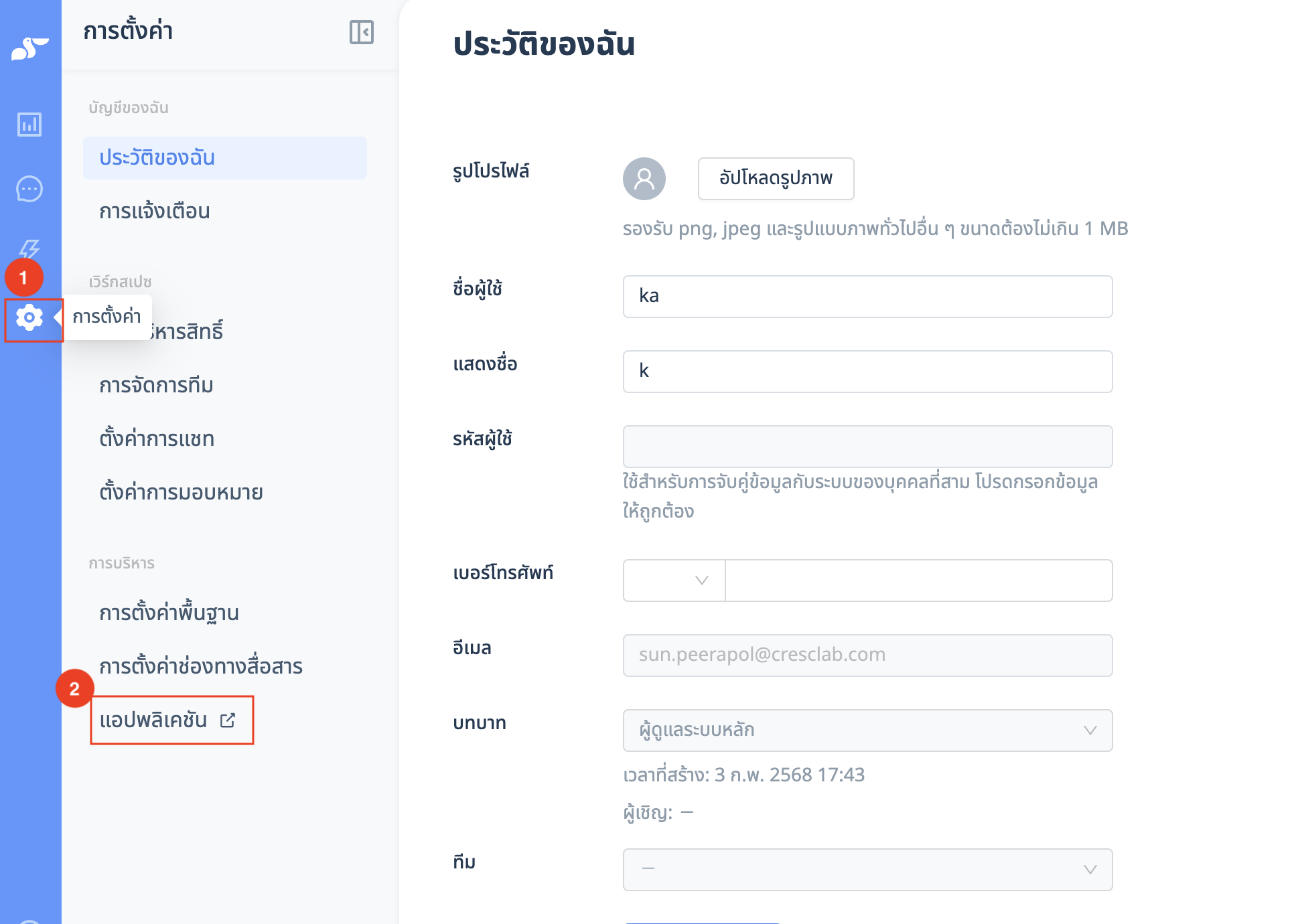Image resolution: width=1290 pixels, height=924 pixels.
Task: Open the analytics chart icon
Action: [x=29, y=125]
